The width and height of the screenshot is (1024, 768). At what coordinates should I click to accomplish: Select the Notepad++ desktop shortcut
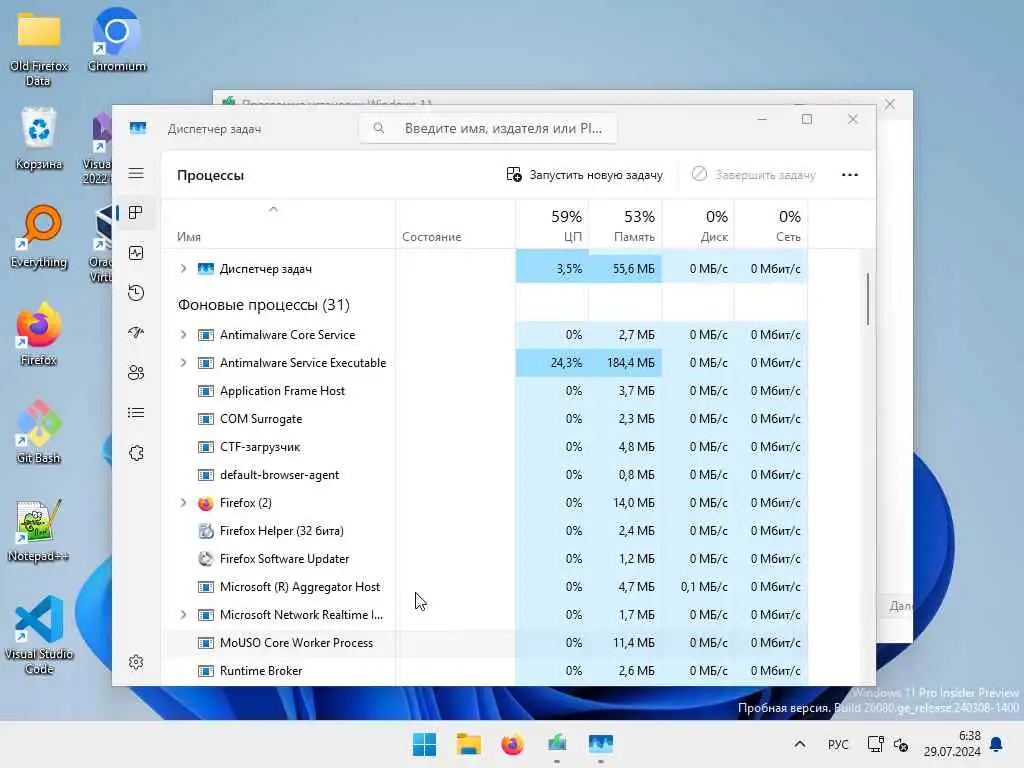(39, 530)
